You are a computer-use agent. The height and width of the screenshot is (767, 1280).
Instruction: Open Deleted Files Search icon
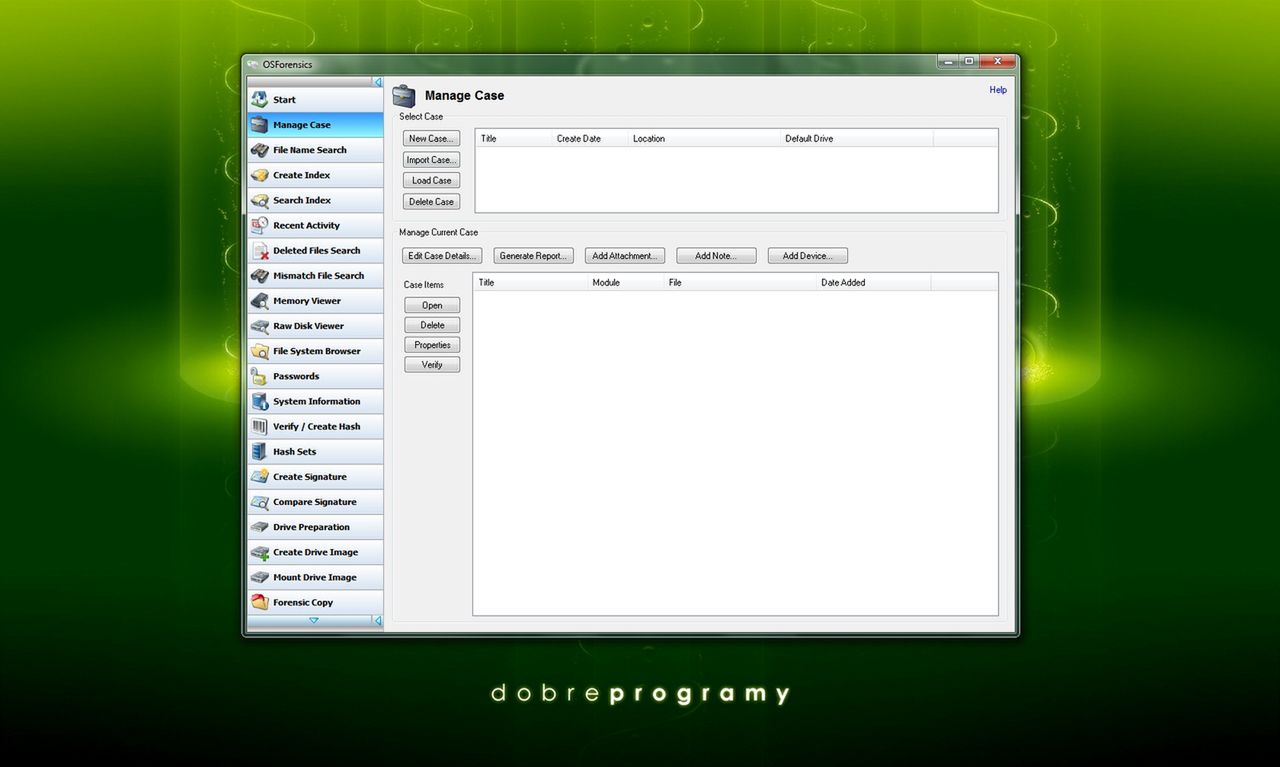pyautogui.click(x=259, y=250)
